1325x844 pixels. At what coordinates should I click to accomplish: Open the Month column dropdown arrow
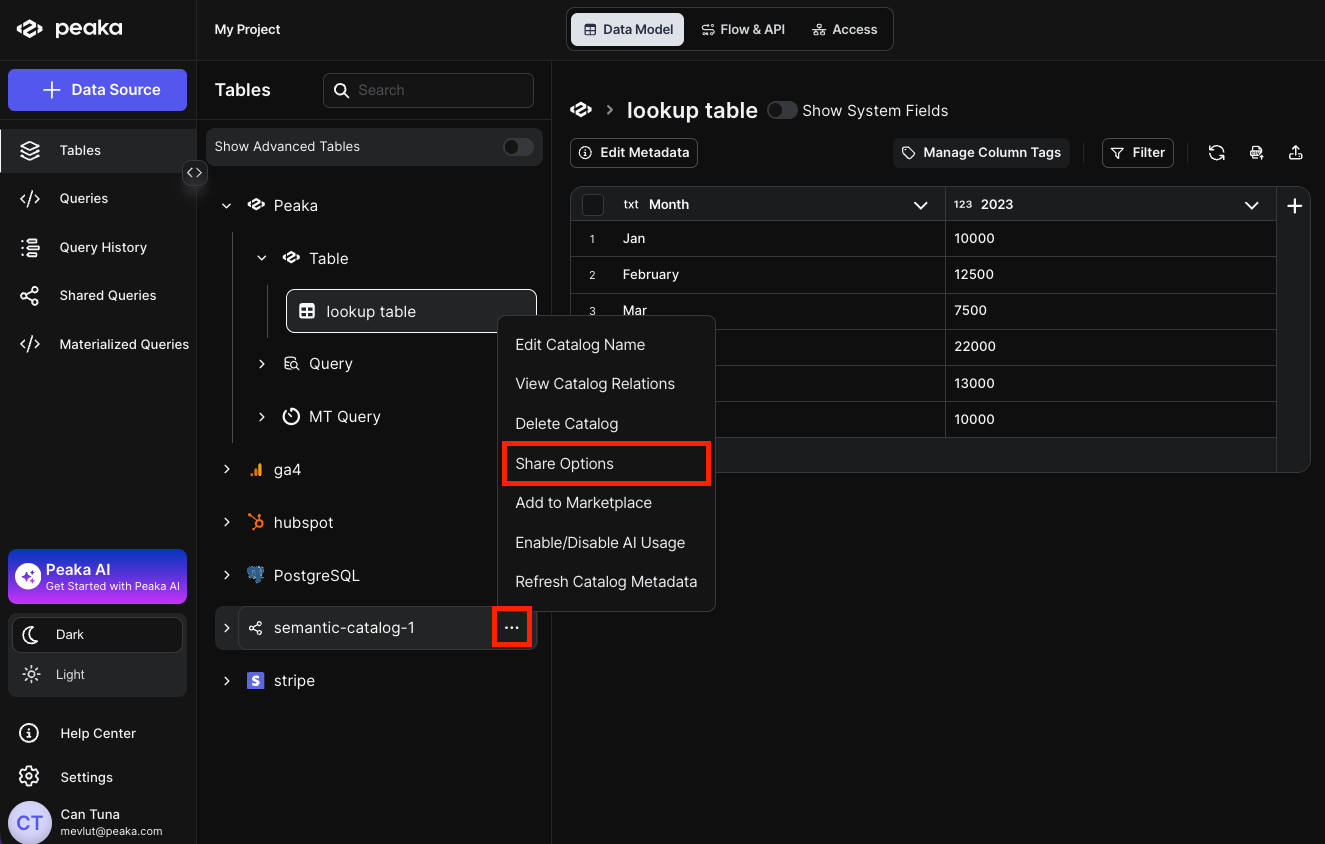click(920, 205)
